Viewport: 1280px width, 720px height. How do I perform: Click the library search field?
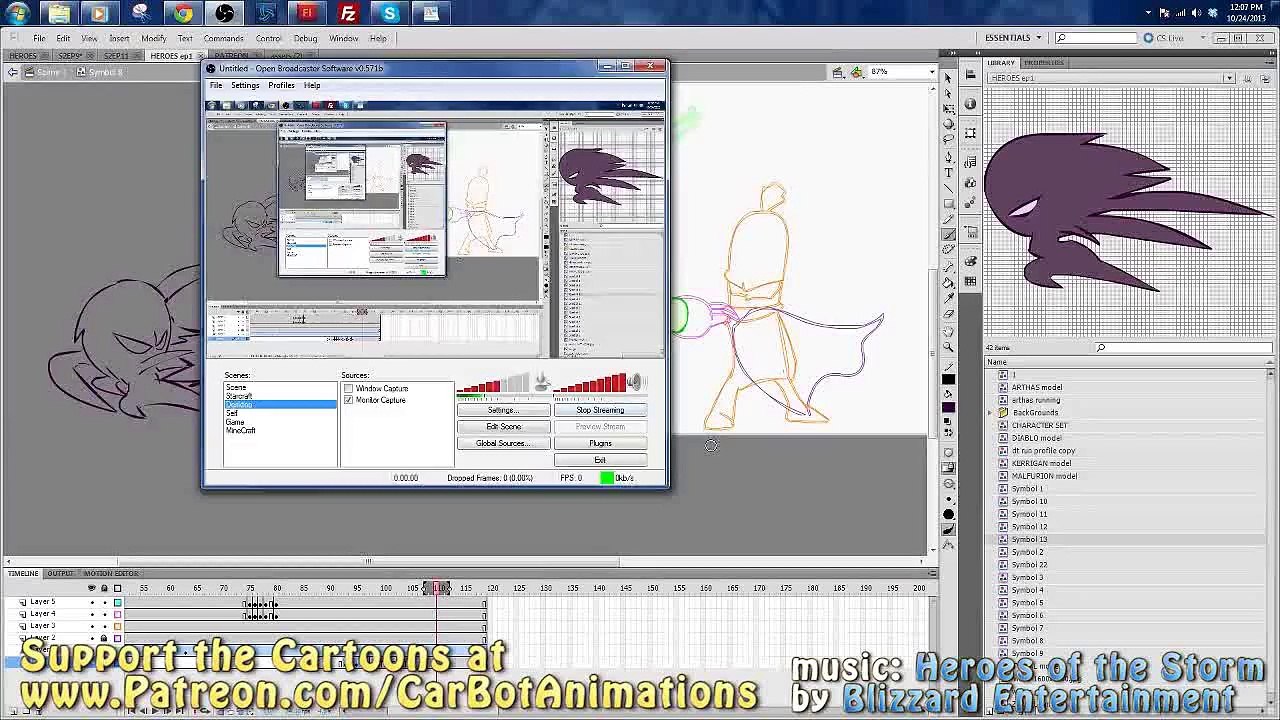click(1183, 348)
